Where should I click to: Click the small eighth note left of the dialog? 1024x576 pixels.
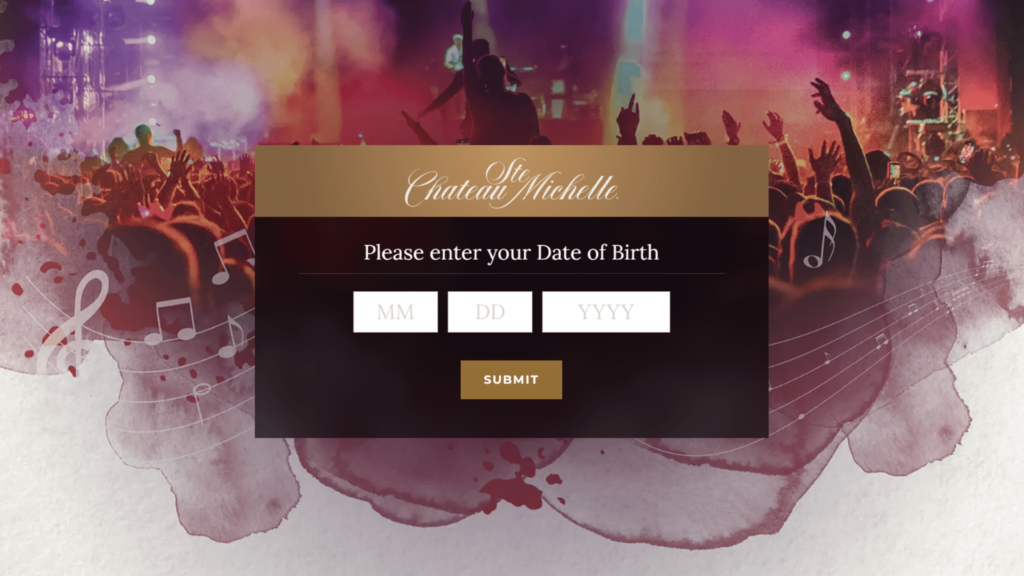click(x=231, y=336)
